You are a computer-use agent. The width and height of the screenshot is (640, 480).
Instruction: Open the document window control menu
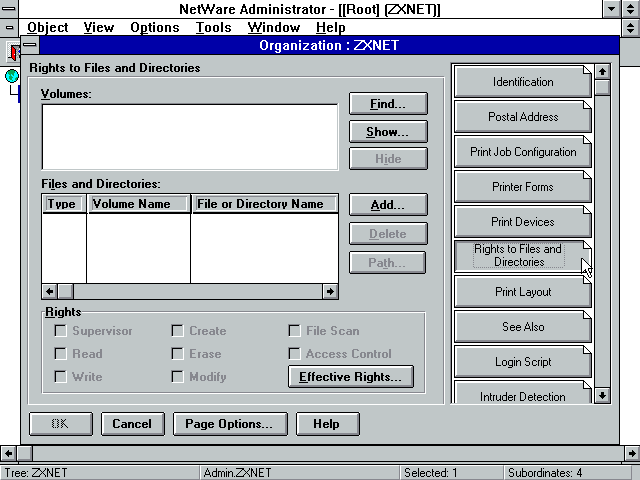click(9, 27)
